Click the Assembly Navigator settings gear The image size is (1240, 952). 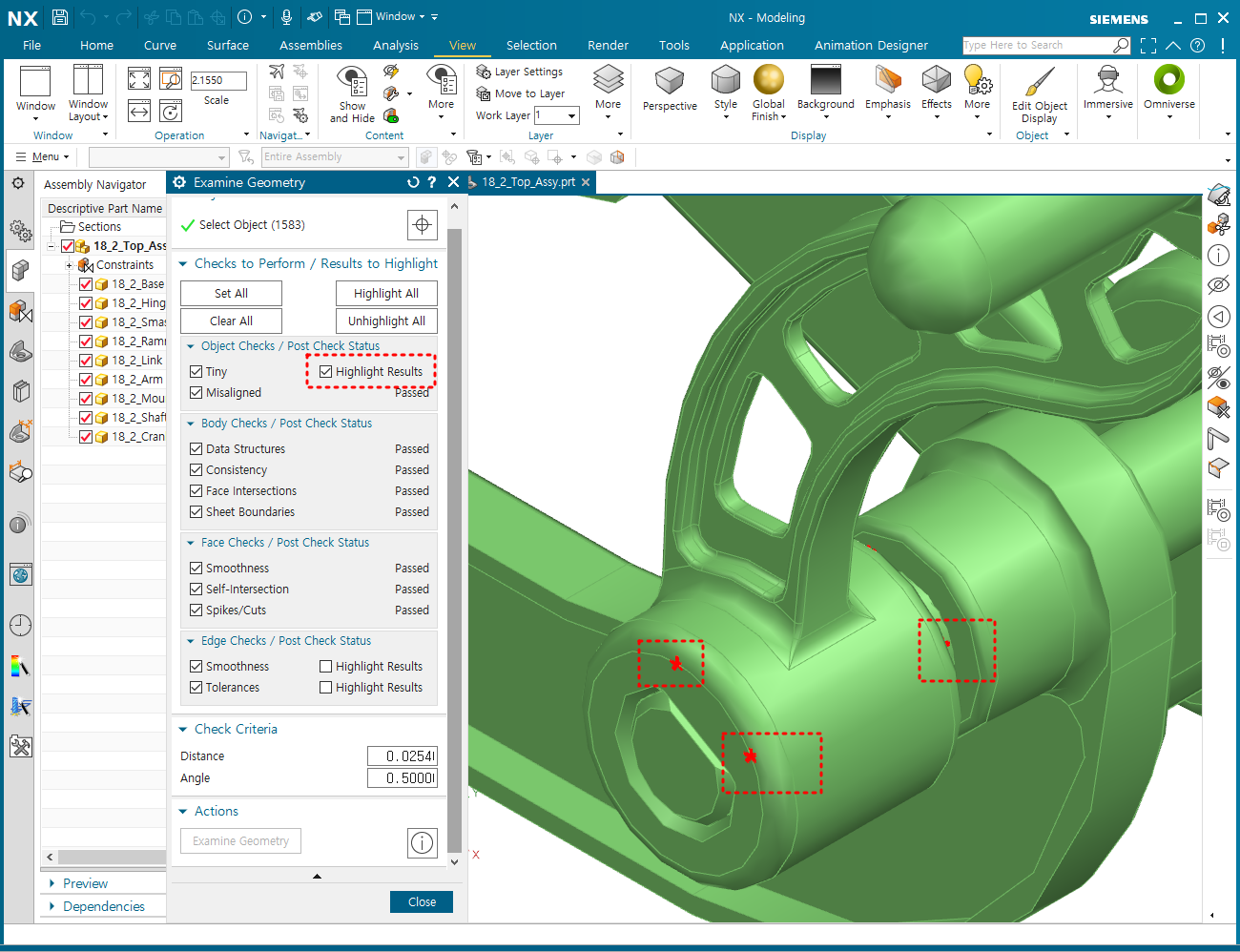pyautogui.click(x=18, y=182)
